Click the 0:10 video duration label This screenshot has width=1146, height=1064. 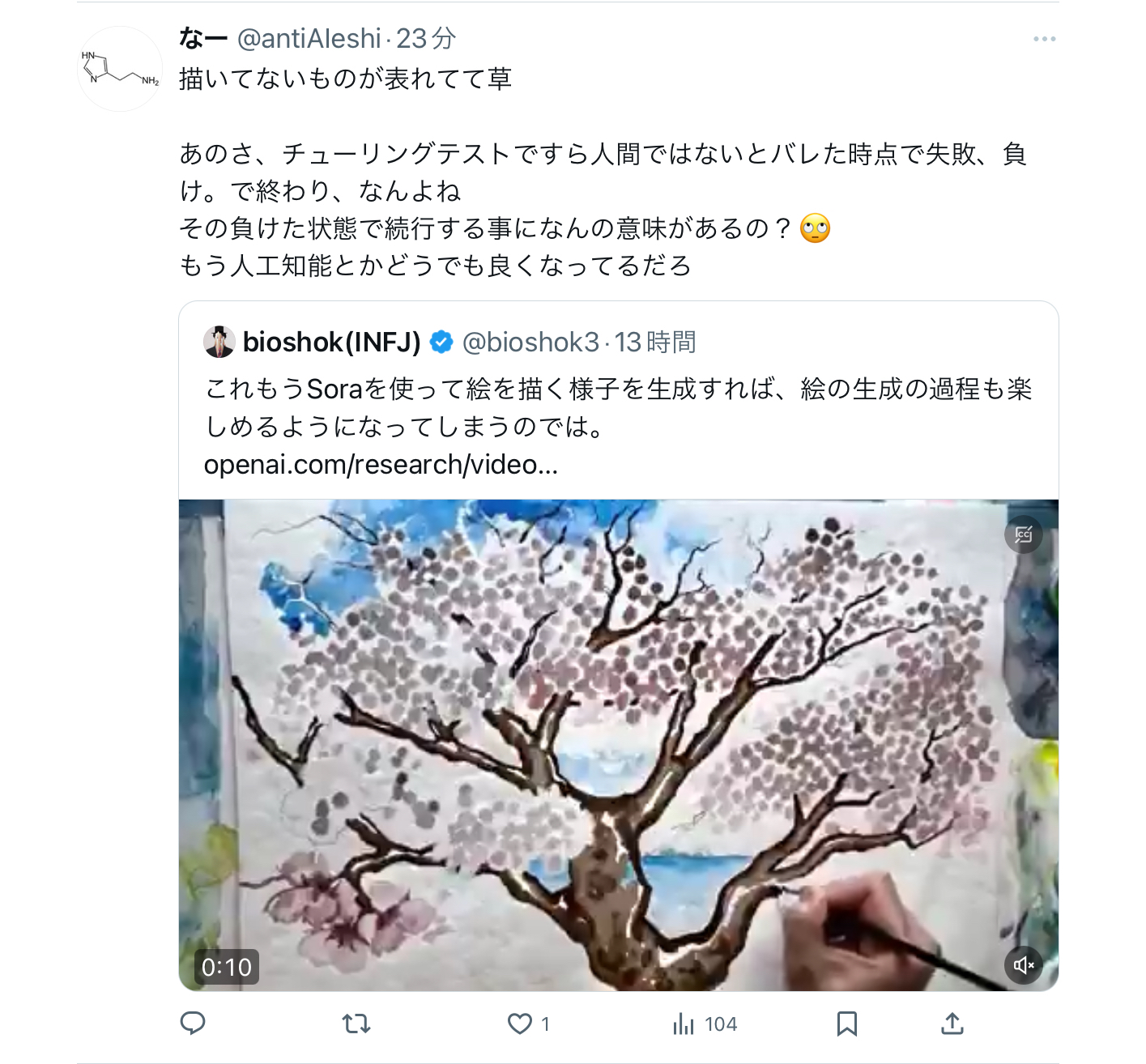tap(227, 967)
